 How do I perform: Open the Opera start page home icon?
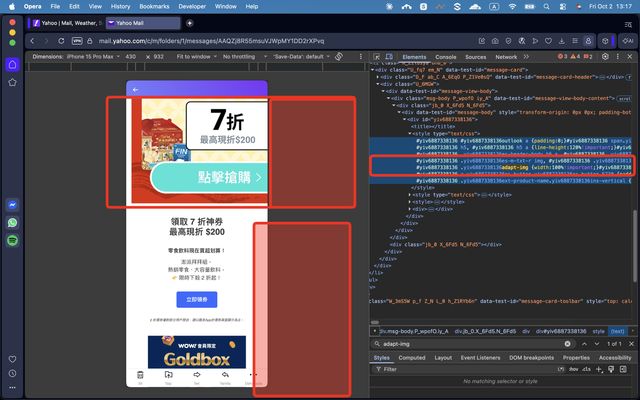(12, 64)
